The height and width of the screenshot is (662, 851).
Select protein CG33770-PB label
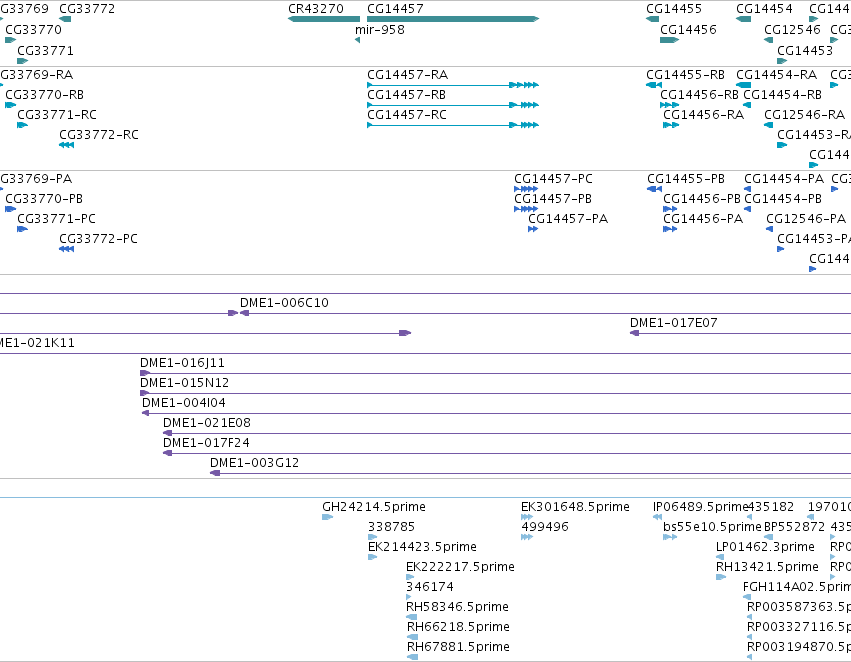[44, 199]
